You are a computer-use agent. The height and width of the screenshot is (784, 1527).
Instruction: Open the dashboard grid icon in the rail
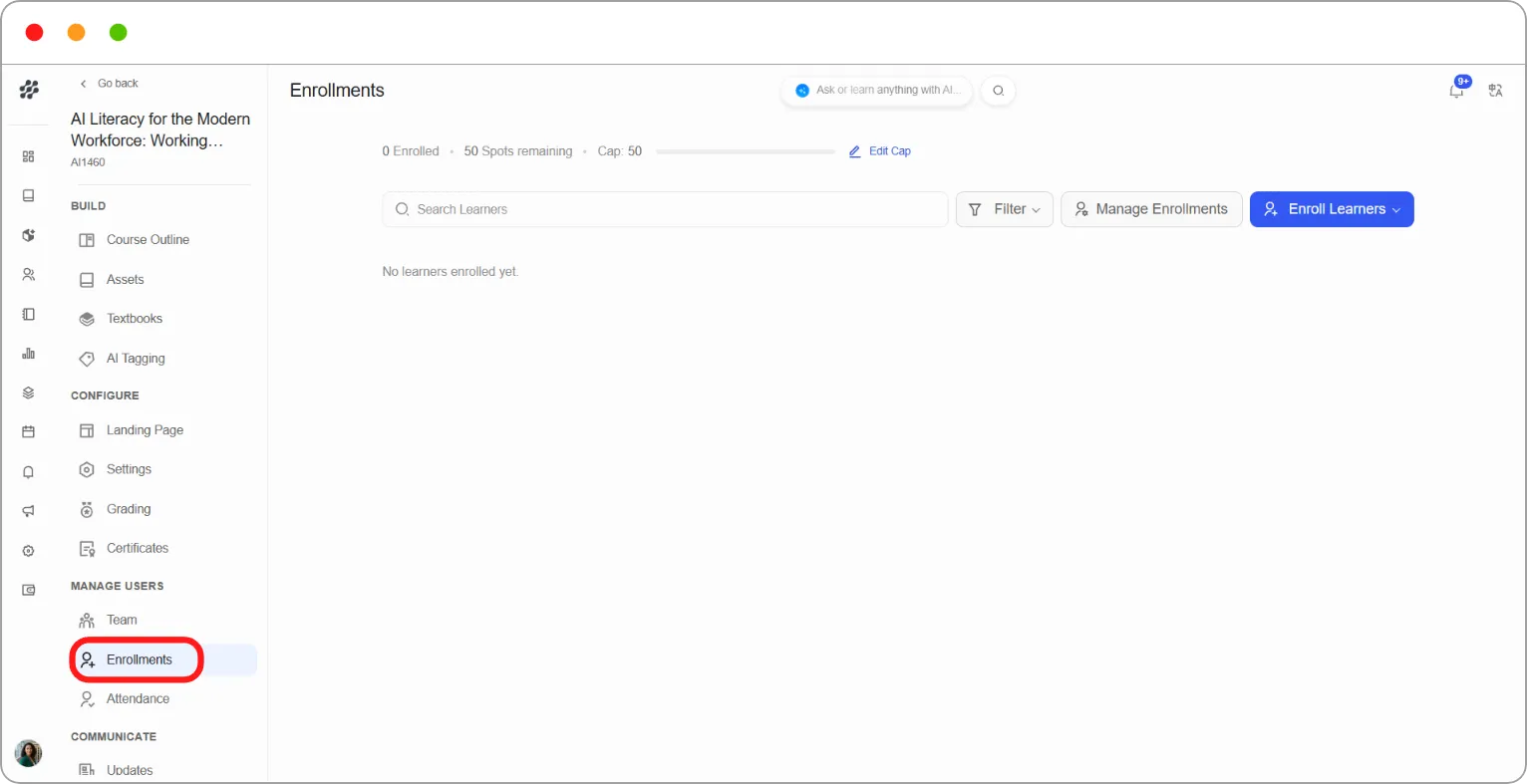tap(28, 156)
